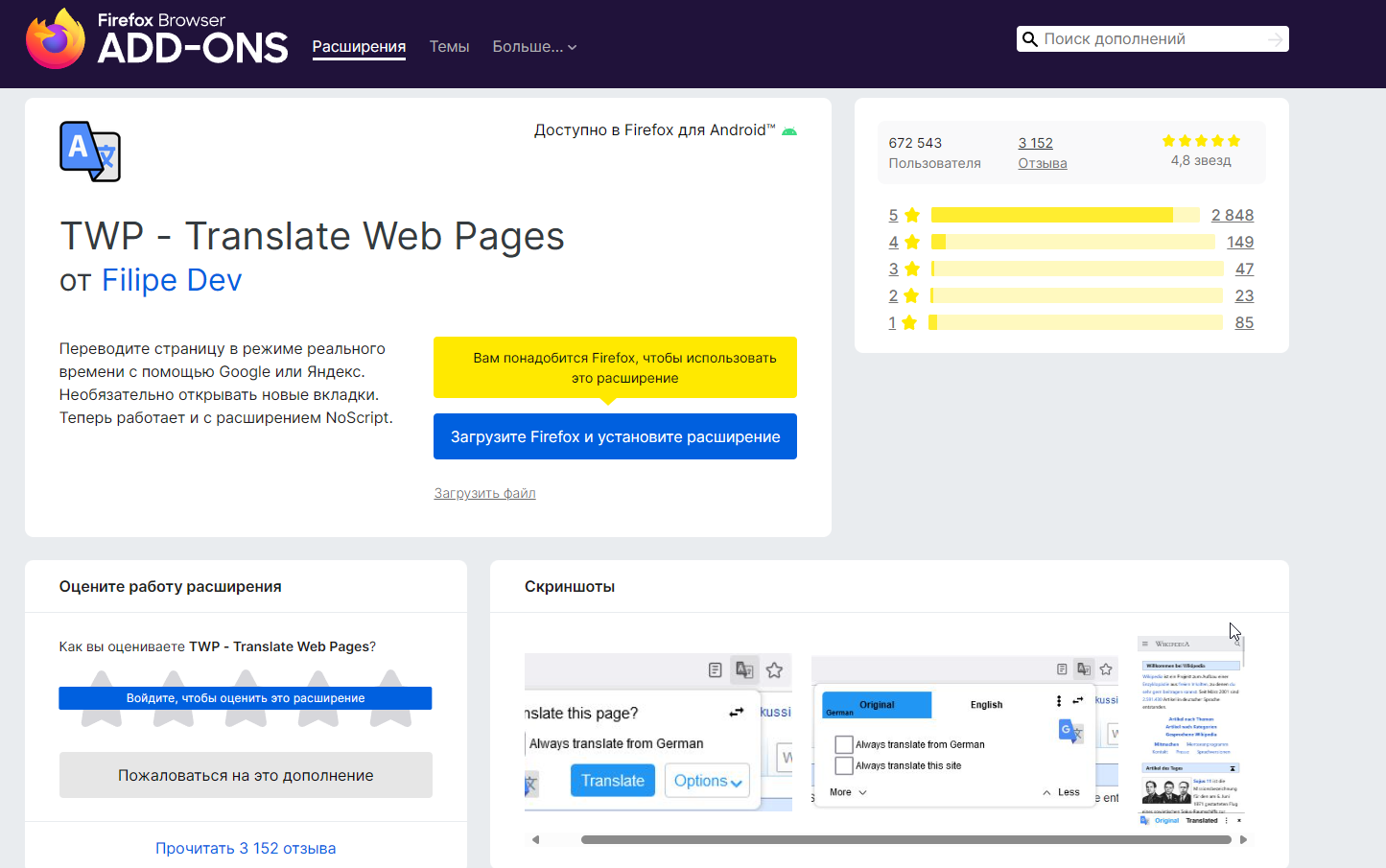Click the search magnifier icon
The width and height of the screenshot is (1386, 868).
pos(1030,39)
